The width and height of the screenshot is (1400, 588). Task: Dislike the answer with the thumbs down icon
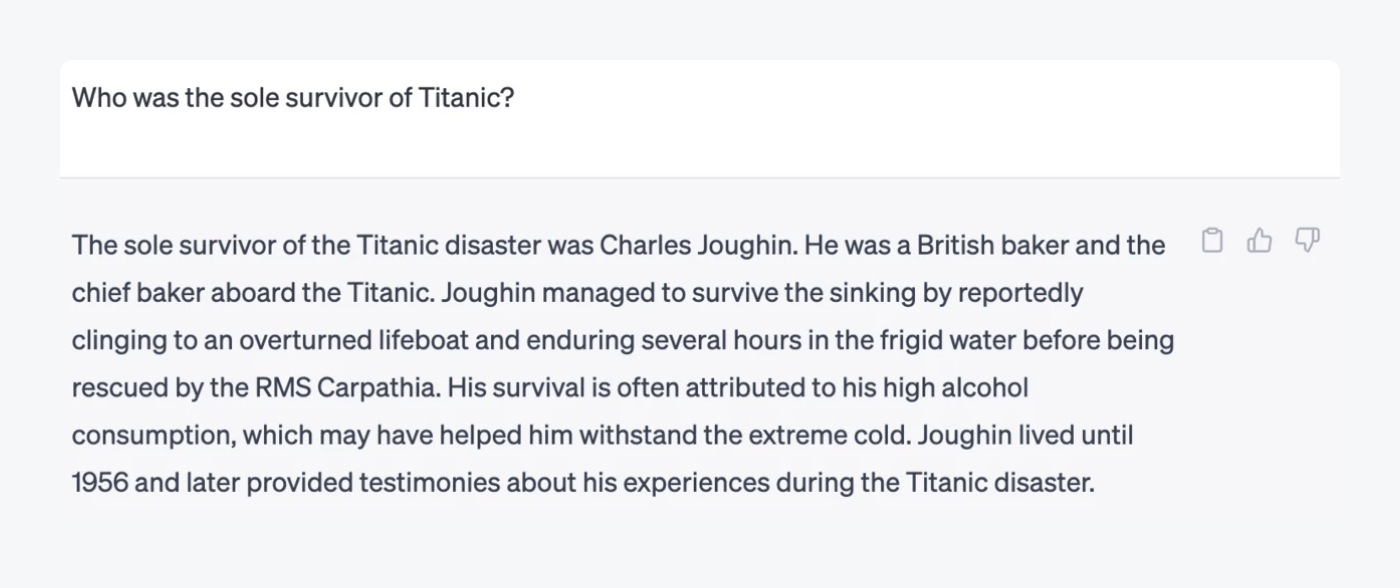pyautogui.click(x=1307, y=241)
